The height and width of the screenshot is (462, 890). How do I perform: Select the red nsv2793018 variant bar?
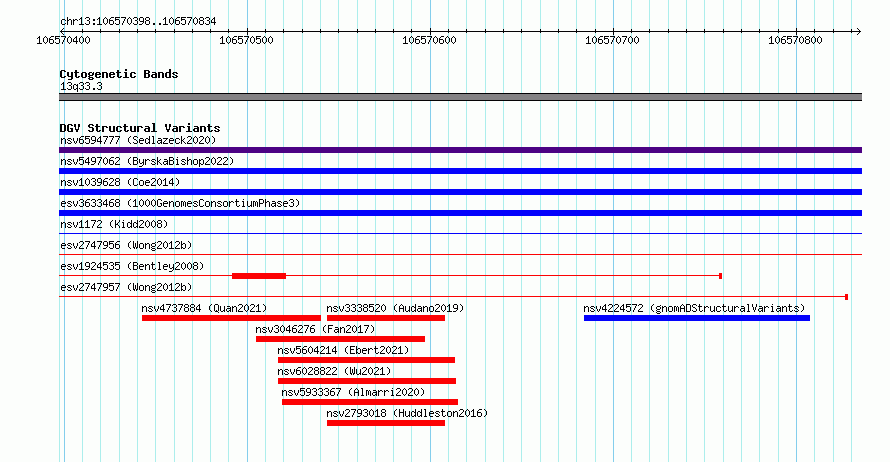point(386,423)
